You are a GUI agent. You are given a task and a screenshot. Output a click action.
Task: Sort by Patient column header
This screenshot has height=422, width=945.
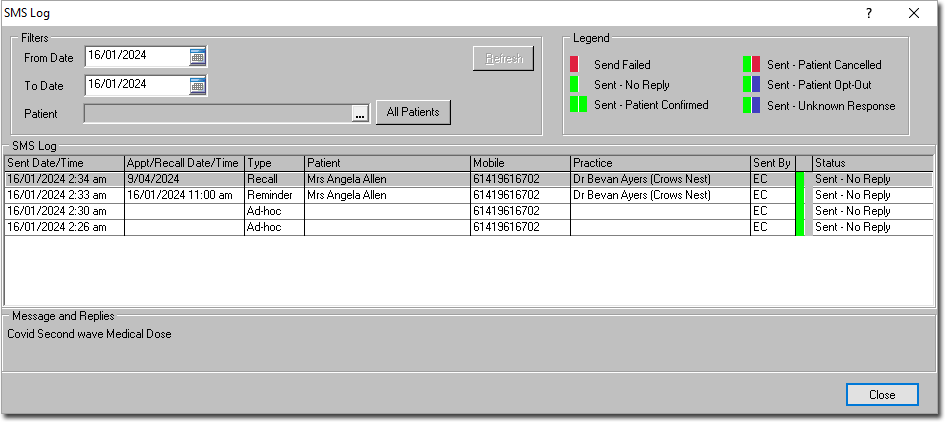387,163
